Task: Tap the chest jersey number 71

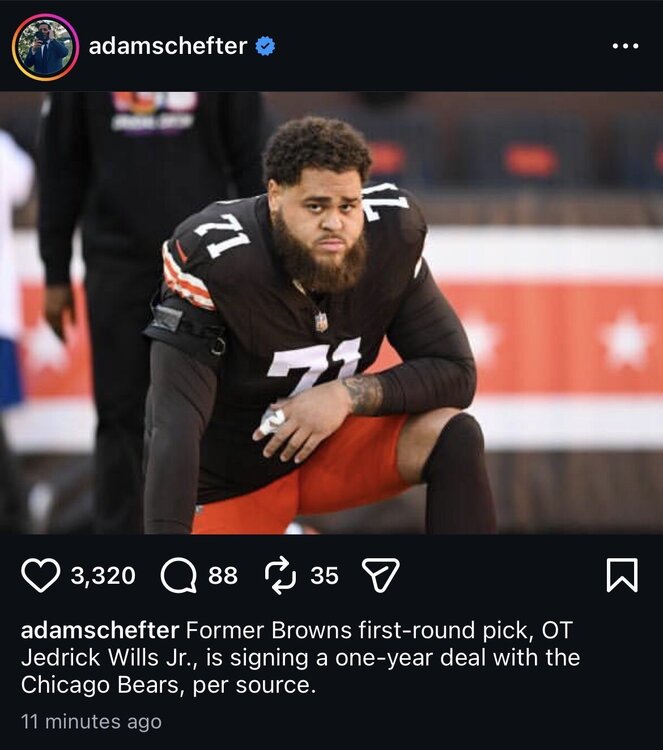Action: [x=314, y=364]
